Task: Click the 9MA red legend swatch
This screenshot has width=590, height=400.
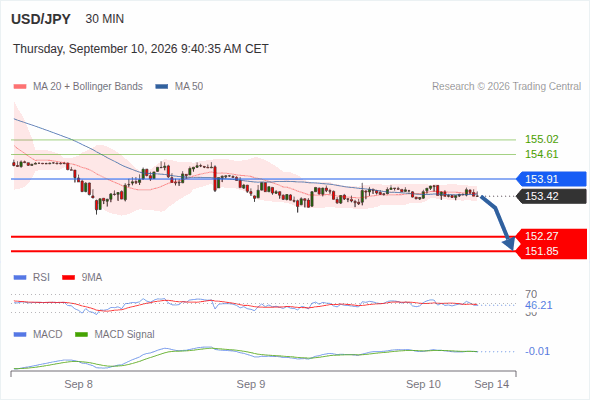Action: [68, 278]
